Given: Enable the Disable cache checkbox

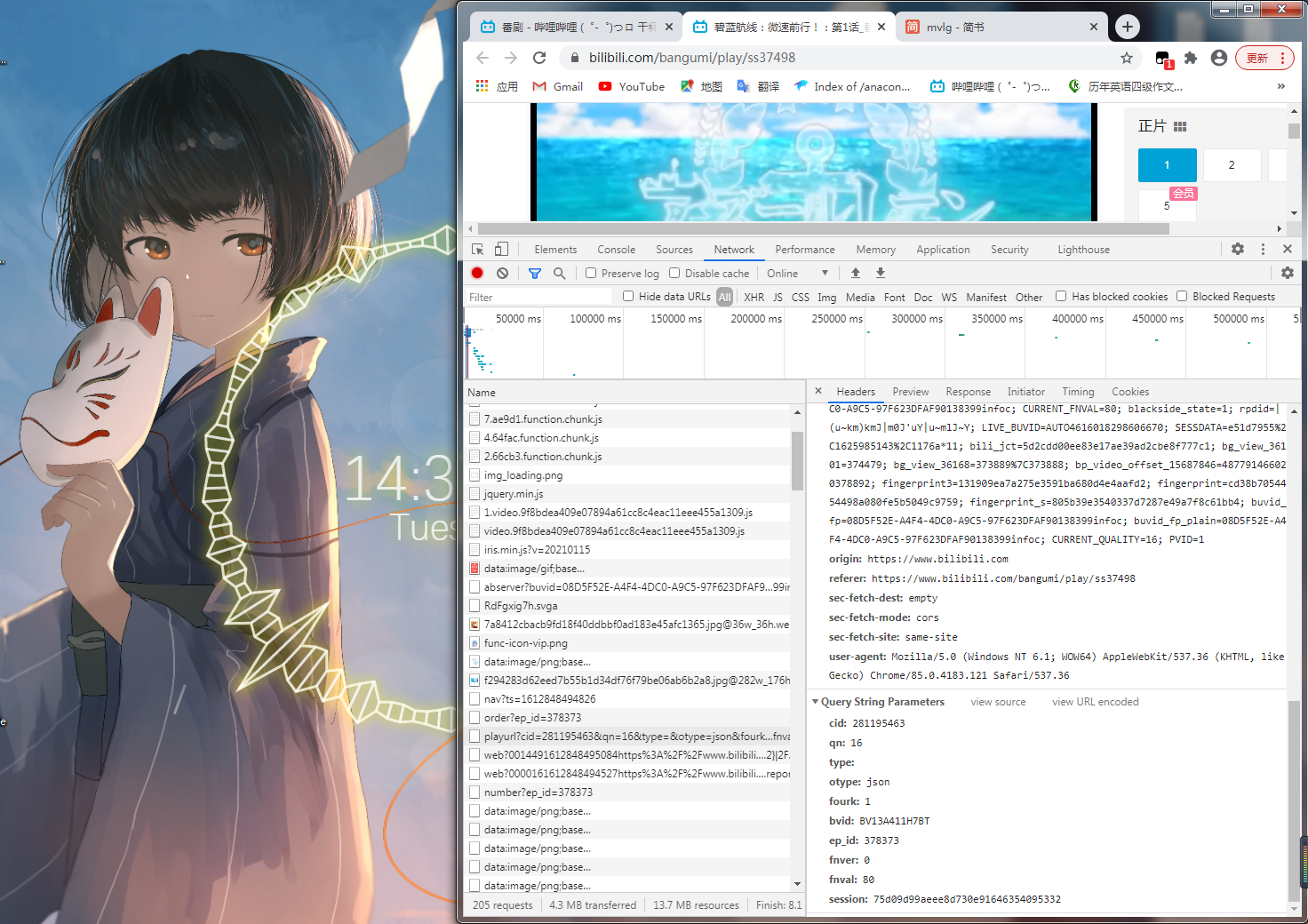Looking at the screenshot, I should pos(674,274).
